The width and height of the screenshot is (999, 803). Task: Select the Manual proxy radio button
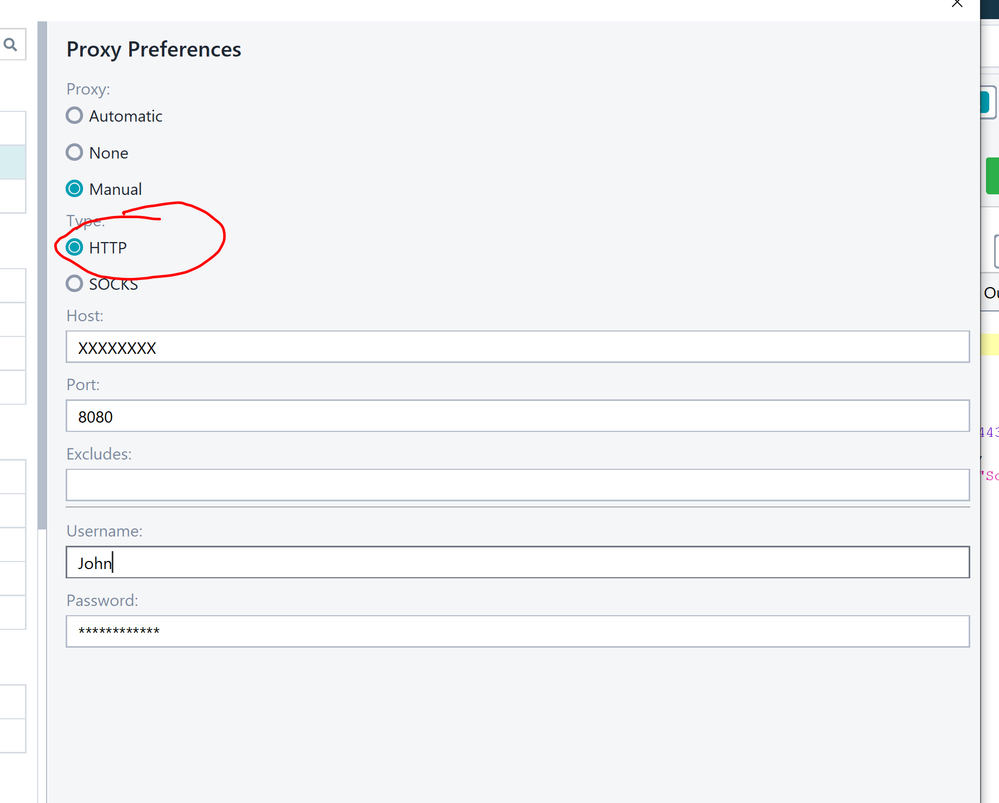(x=75, y=189)
